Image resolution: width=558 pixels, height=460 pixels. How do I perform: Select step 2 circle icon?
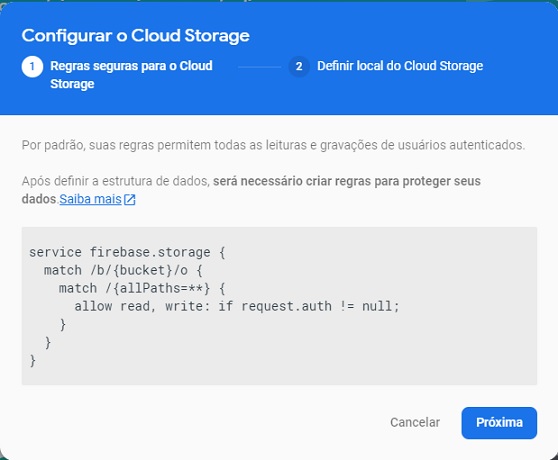point(299,67)
